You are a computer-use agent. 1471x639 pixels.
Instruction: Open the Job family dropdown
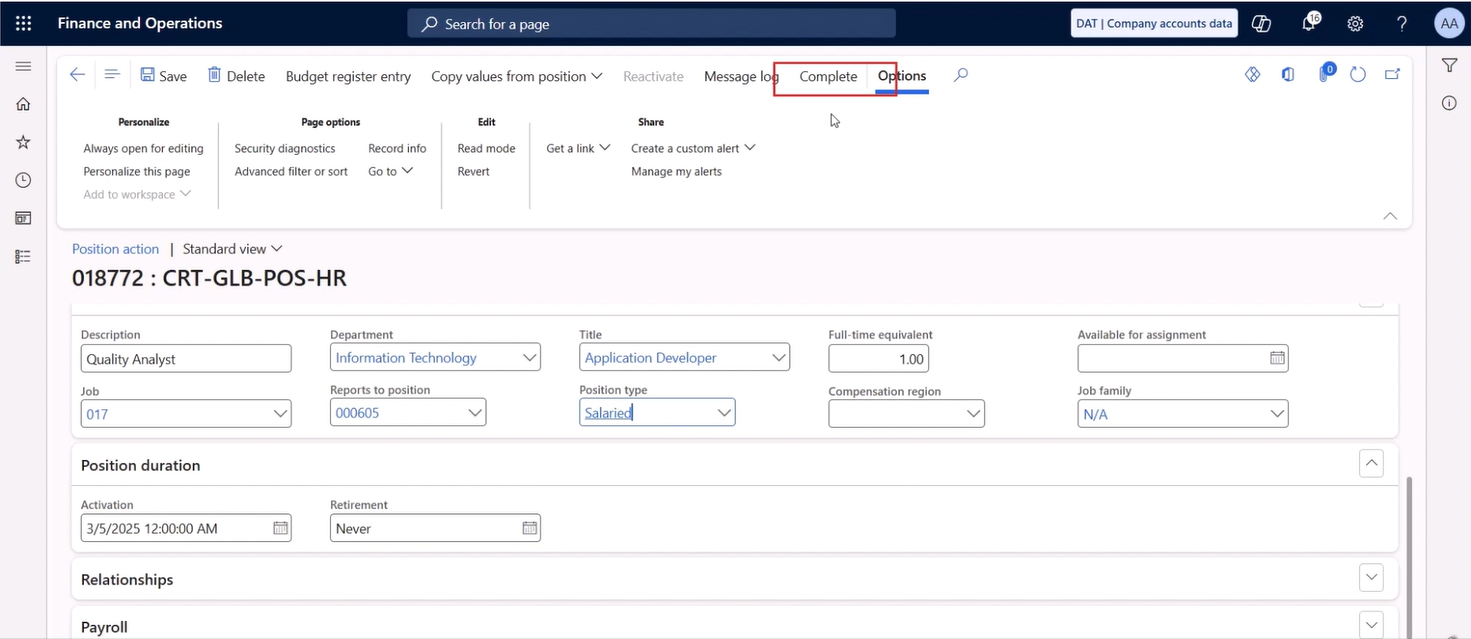pyautogui.click(x=1276, y=413)
